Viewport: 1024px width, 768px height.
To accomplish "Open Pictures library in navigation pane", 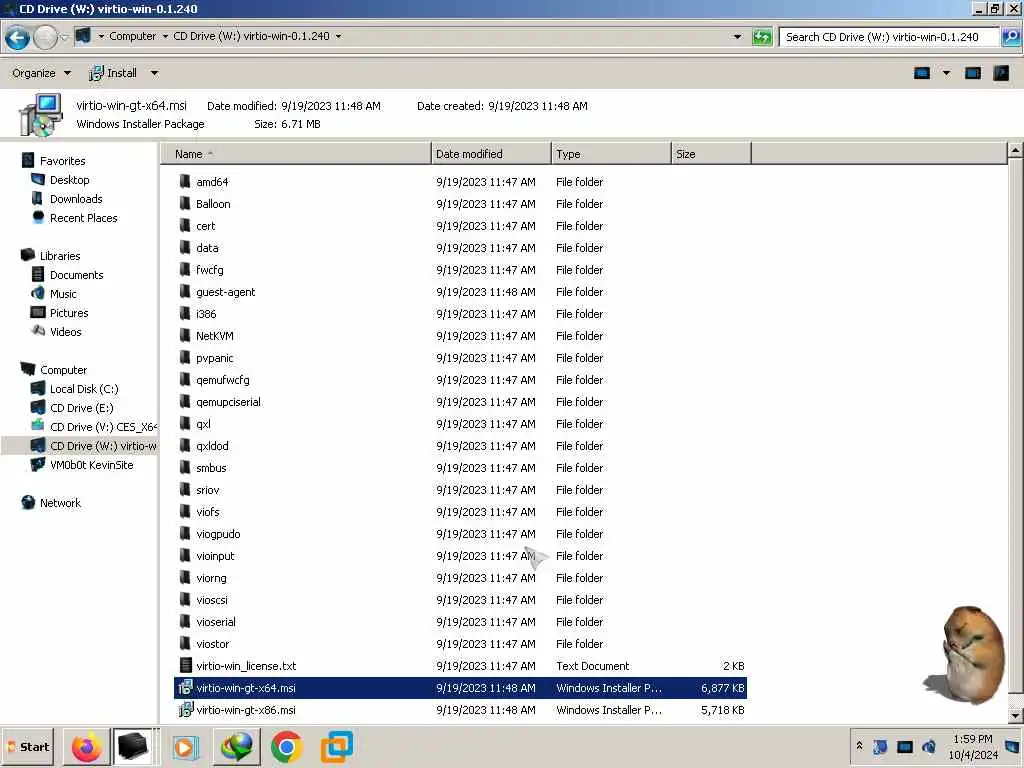I will click(69, 313).
